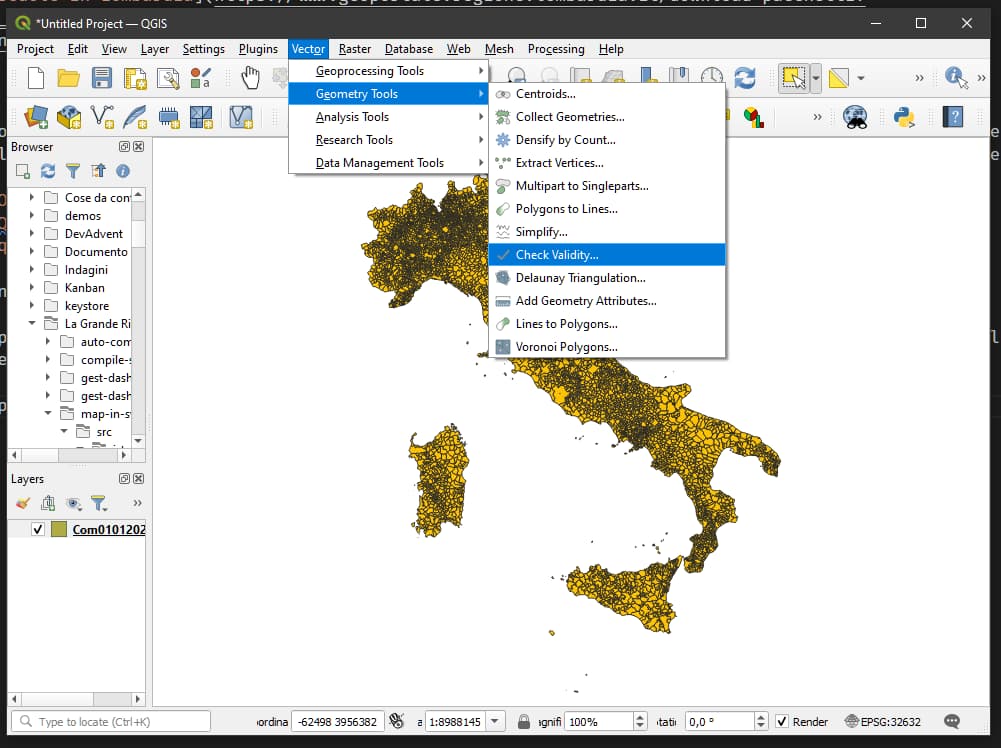Expand more Layers panel tools chevron
This screenshot has width=1001, height=748.
click(x=137, y=504)
